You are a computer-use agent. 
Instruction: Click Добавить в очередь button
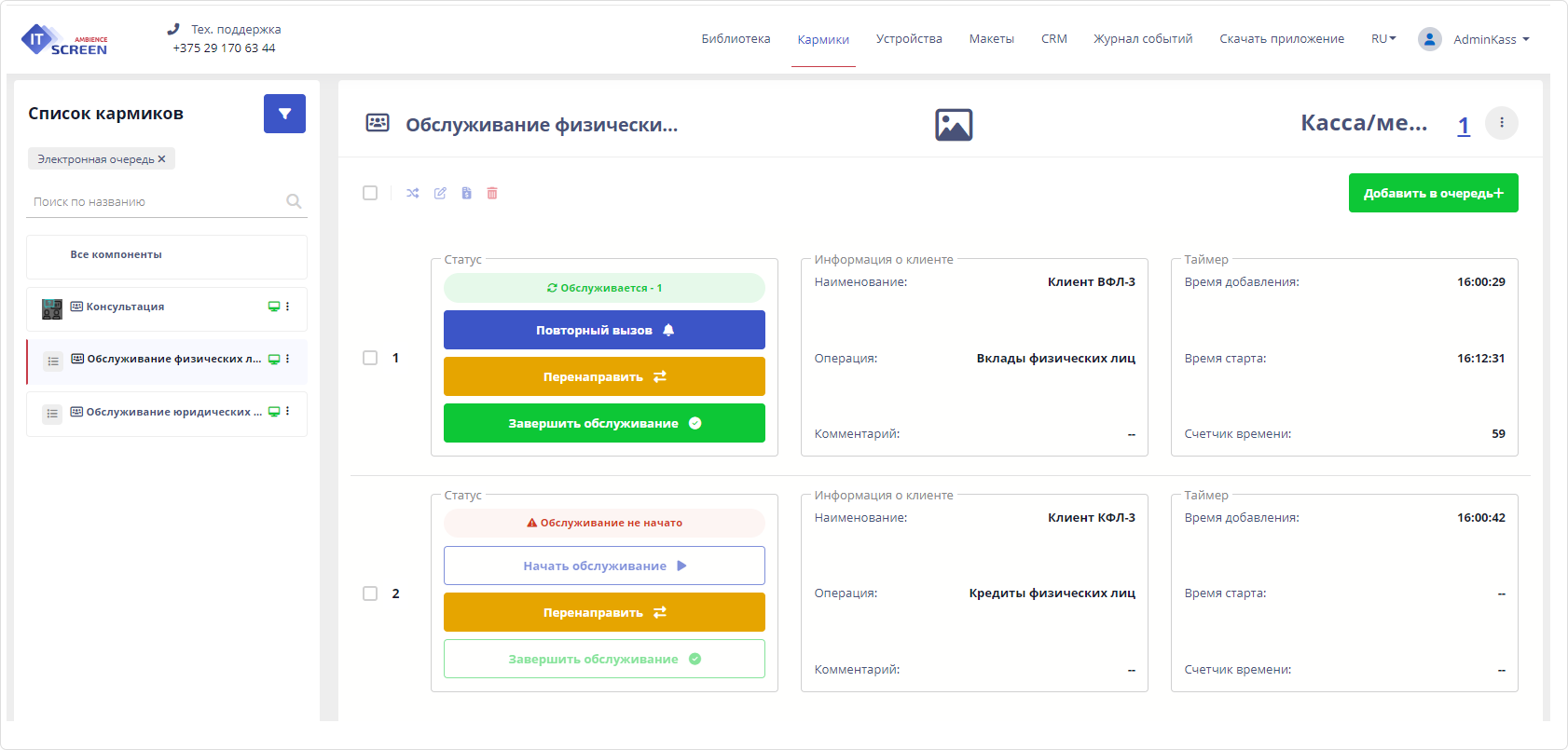[x=1433, y=193]
